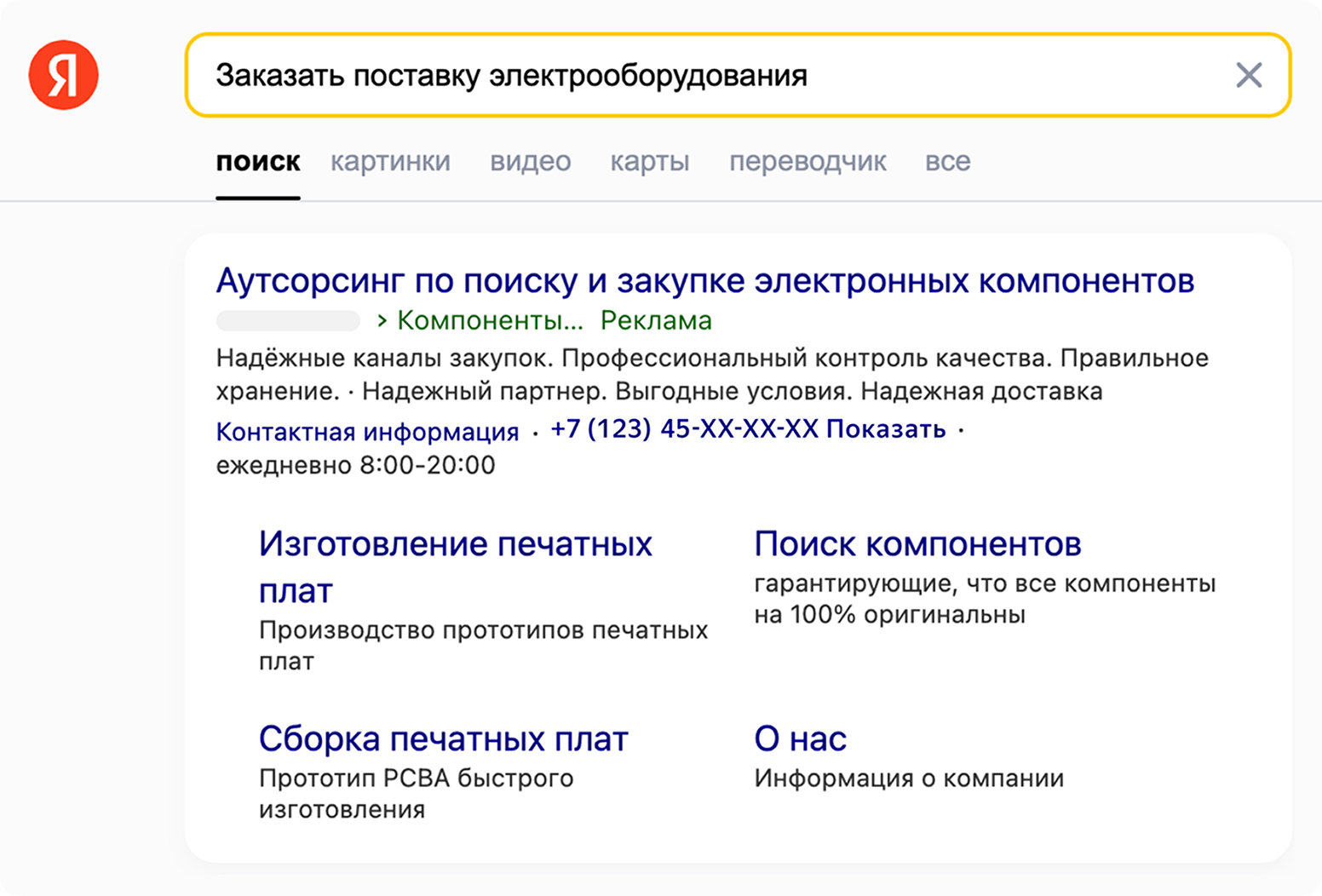Click the Yandex logo icon

[x=64, y=75]
